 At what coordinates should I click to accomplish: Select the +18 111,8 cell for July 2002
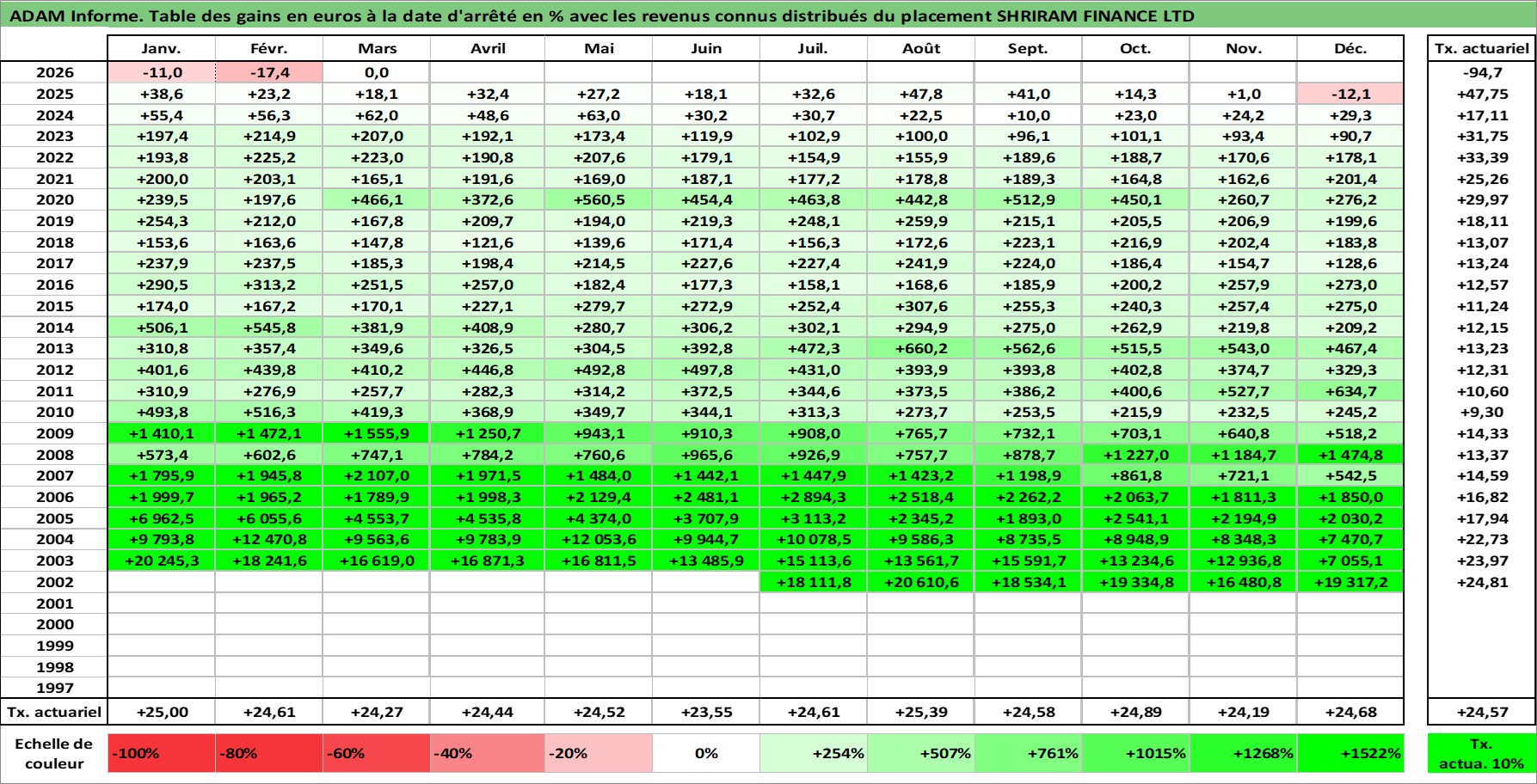coord(814,582)
